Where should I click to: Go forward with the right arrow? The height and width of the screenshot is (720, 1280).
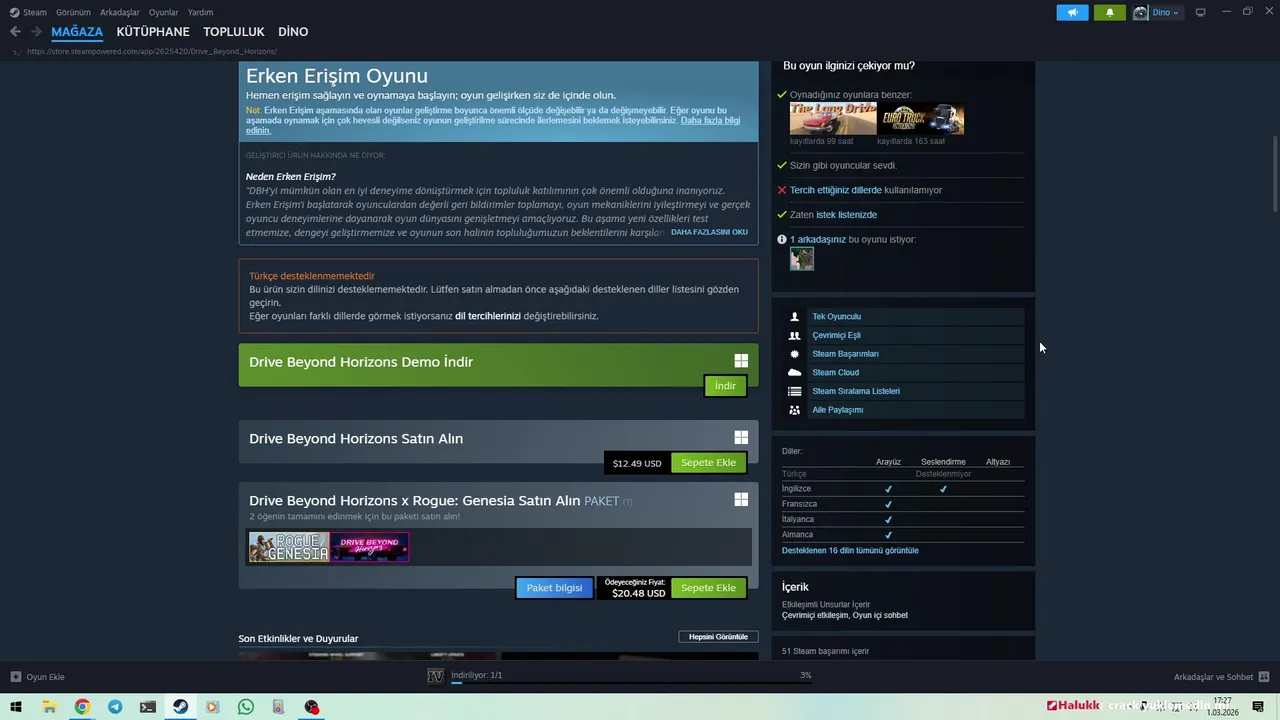pos(35,32)
